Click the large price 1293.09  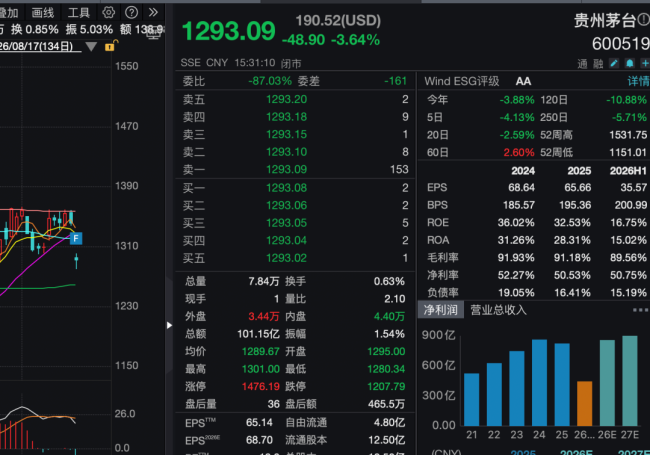(228, 31)
